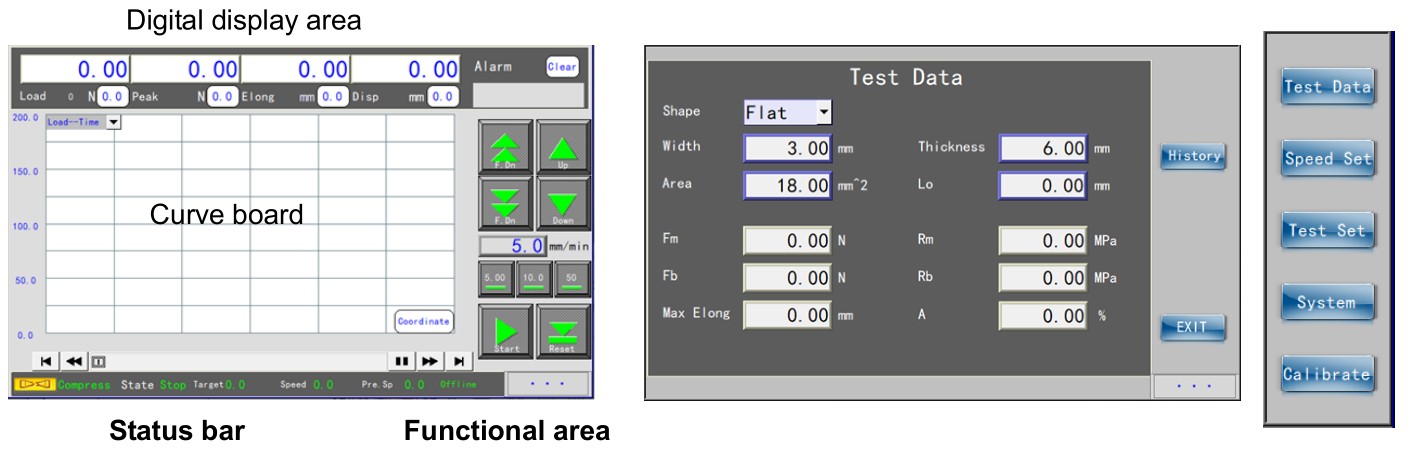This screenshot has height=462, width=1417.
Task: Click the single down-arrow Down button
Action: (x=563, y=203)
